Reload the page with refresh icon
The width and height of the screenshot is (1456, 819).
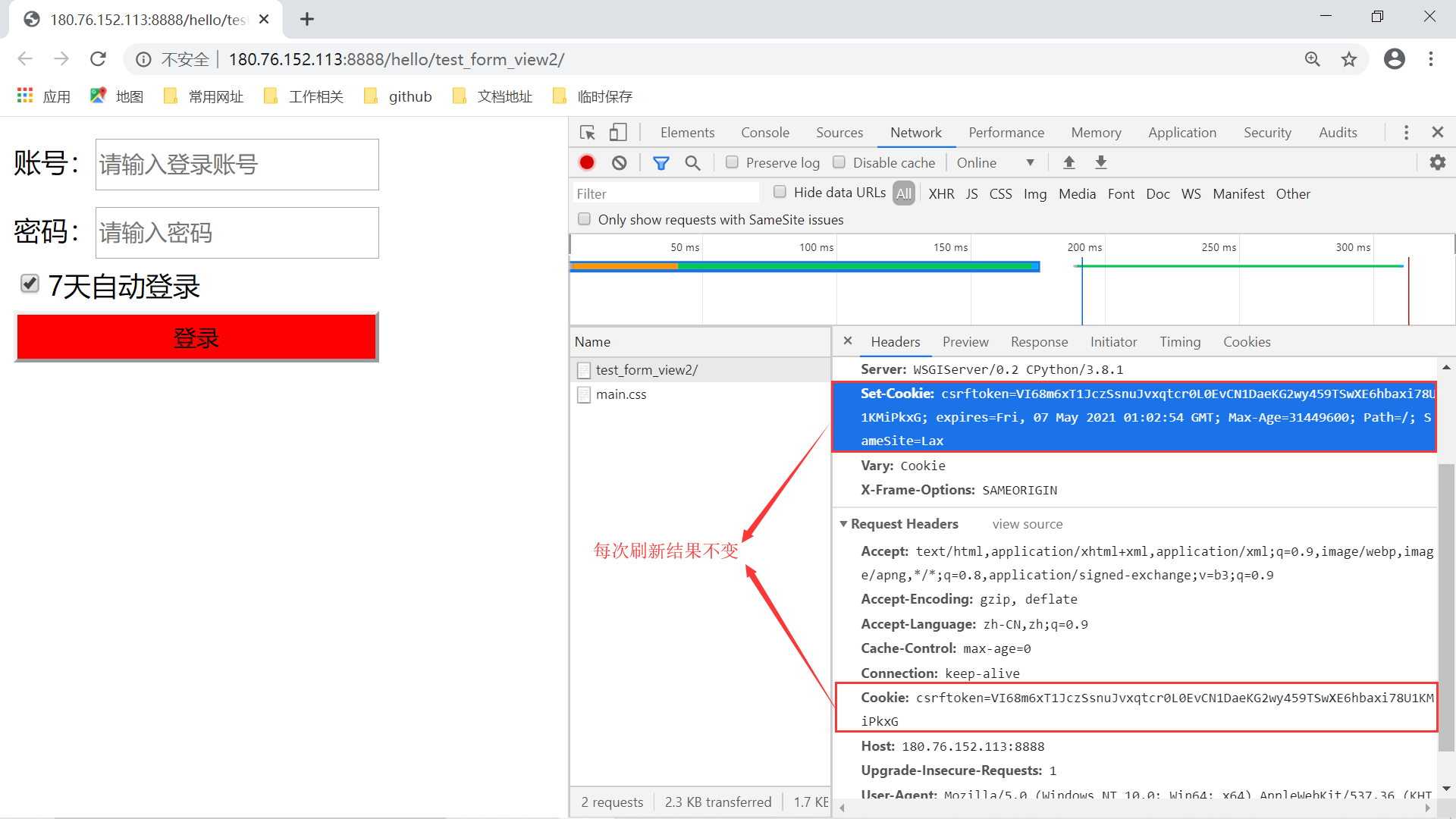tap(98, 59)
